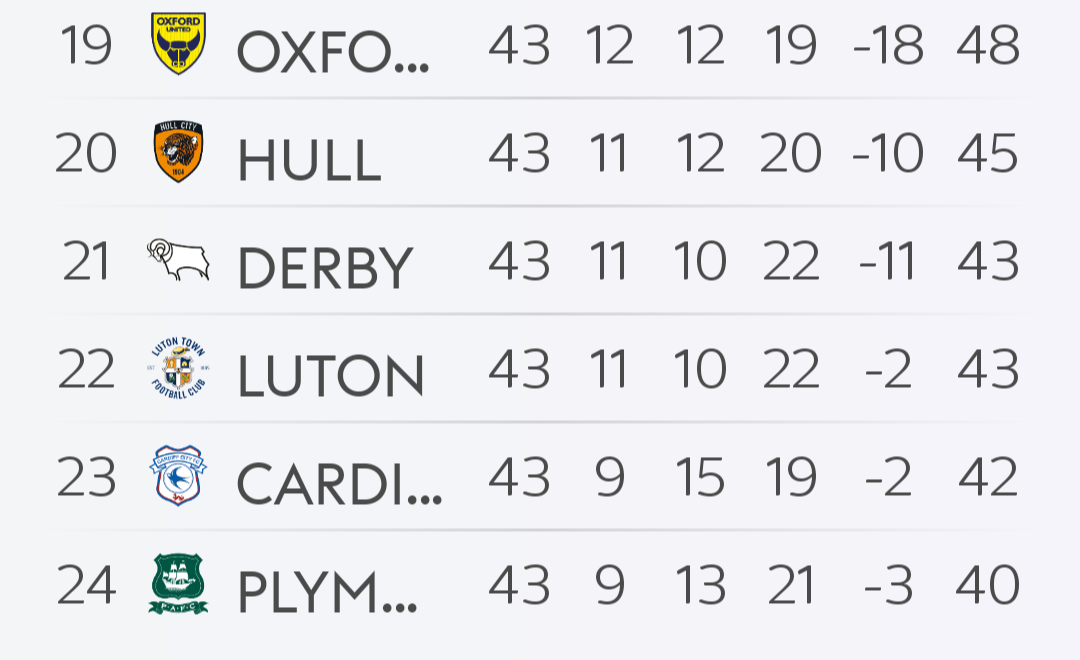Select the DERBY team name
Viewport: 1080px width, 660px height.
(325, 268)
